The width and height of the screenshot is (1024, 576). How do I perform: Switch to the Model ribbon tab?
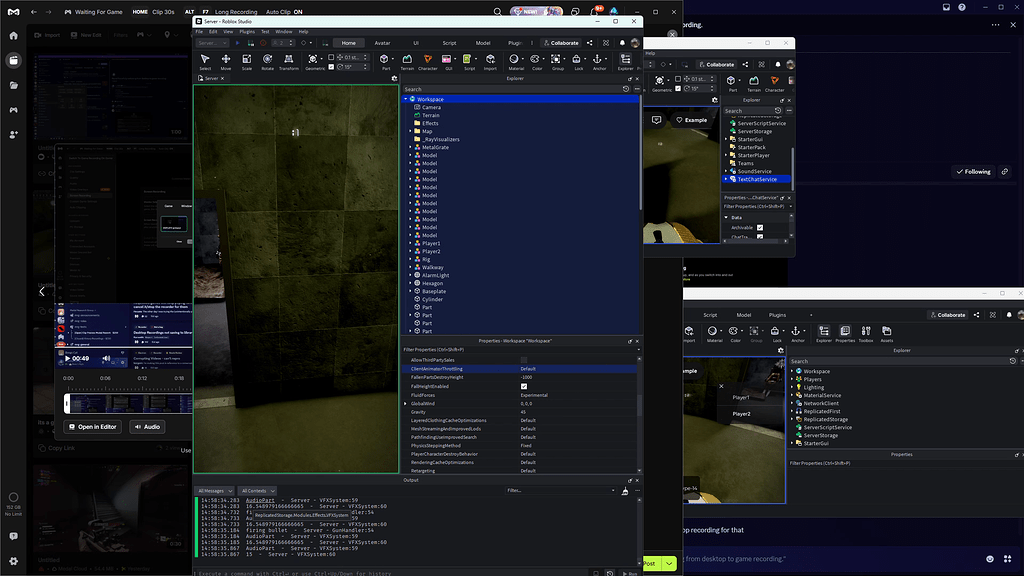click(x=481, y=43)
